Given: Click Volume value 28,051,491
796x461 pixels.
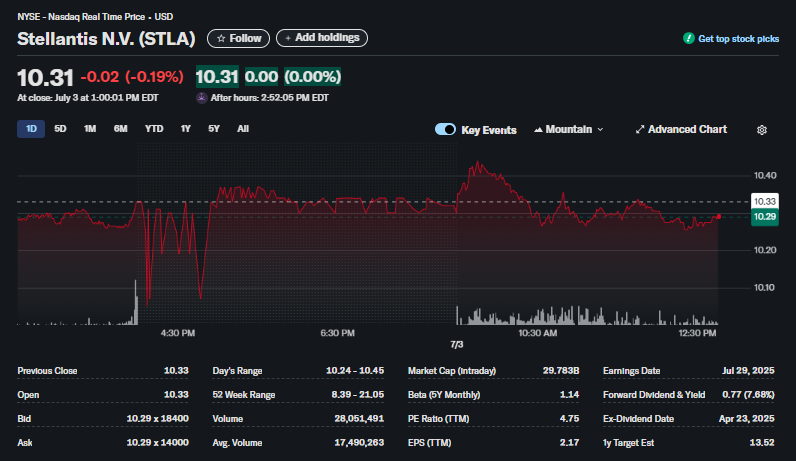Looking at the screenshot, I should (x=359, y=418).
